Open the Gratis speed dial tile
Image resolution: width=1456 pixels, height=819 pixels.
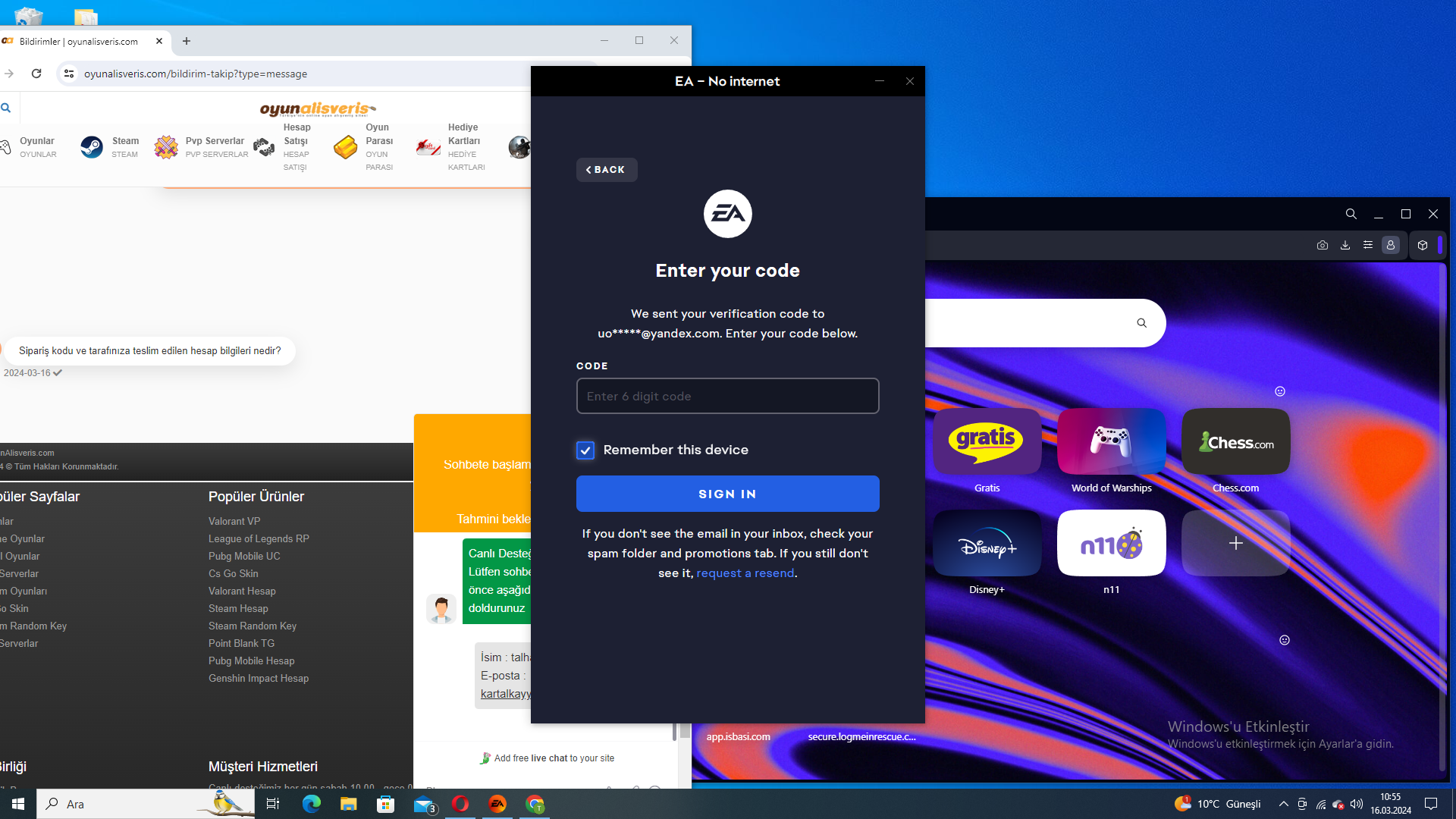point(987,441)
